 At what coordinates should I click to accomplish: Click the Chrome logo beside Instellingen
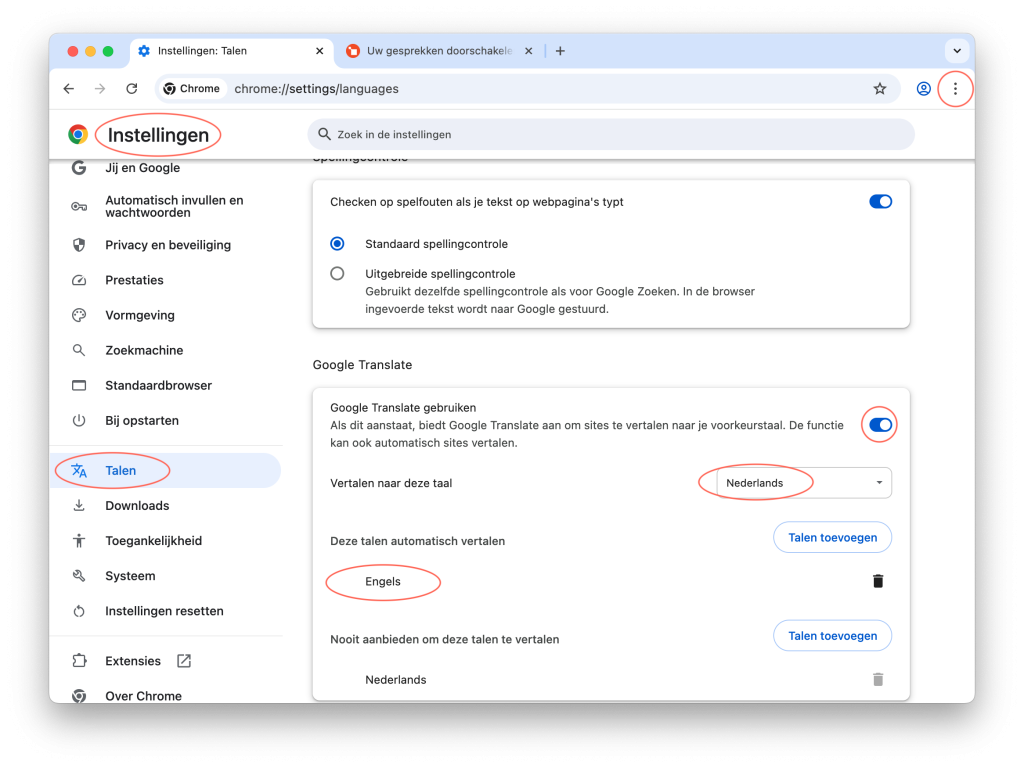[x=78, y=135]
